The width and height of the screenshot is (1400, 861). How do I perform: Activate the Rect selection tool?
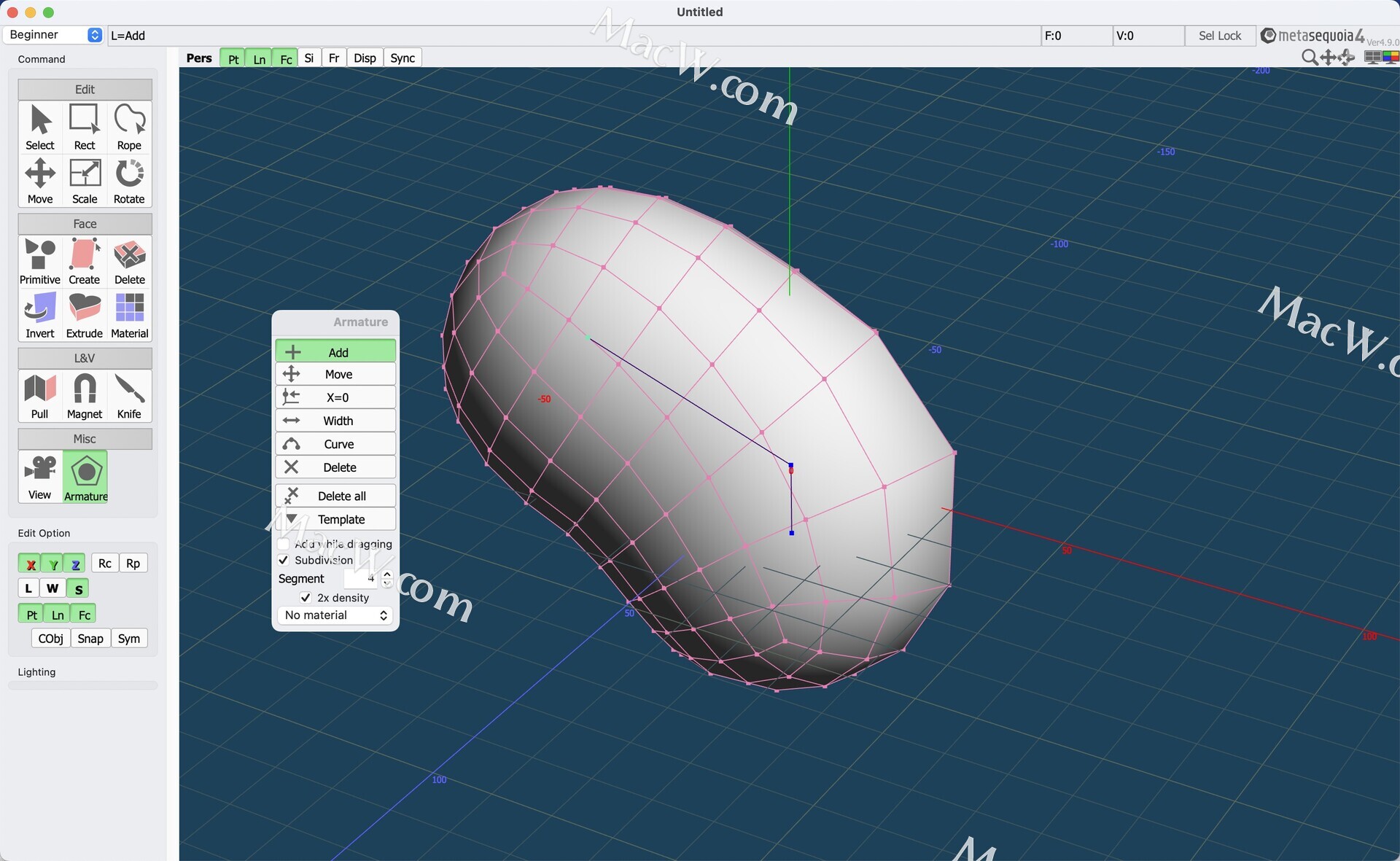(x=85, y=127)
